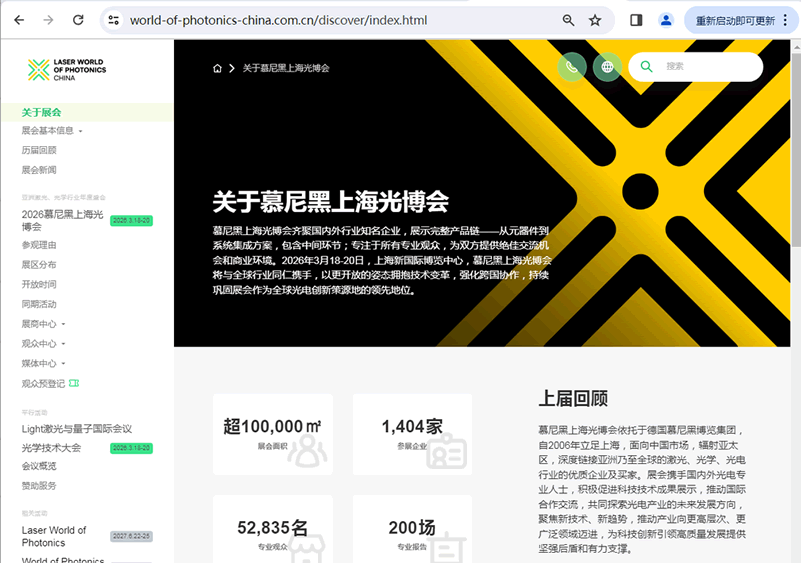
Task: Open 赞助服务 in the sidebar
Action: coord(39,486)
